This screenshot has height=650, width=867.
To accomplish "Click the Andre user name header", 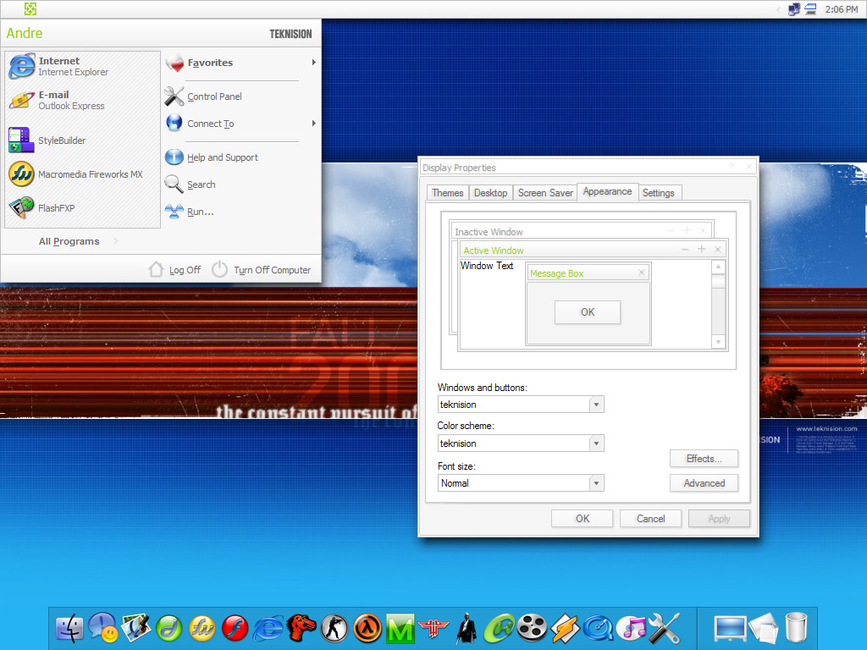I will click(x=24, y=33).
